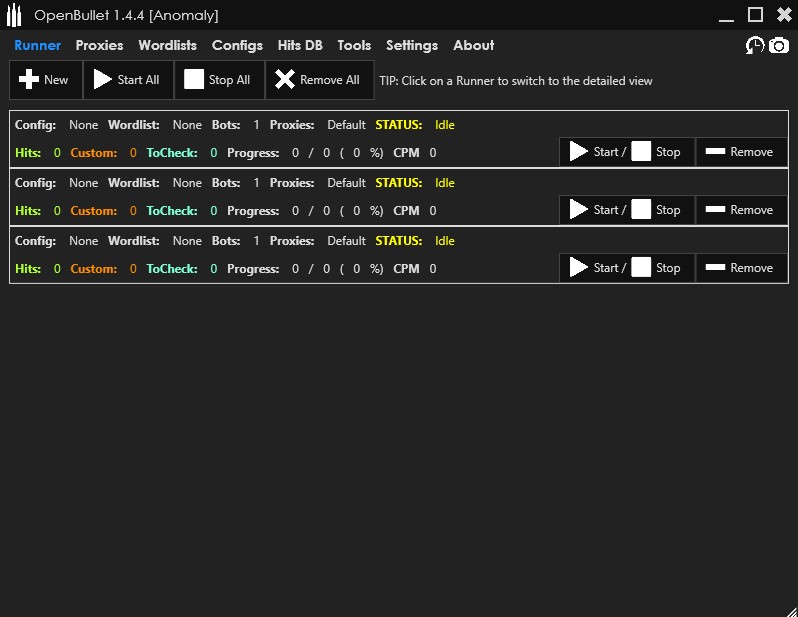798x617 pixels.
Task: Open the Wordlists tab
Action: [x=167, y=45]
